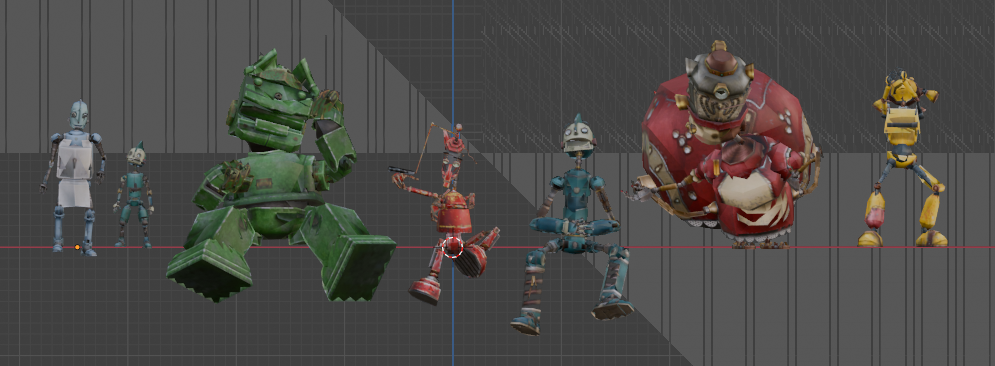
Task: Select the small teal robot beside silver robot
Action: pos(134,195)
